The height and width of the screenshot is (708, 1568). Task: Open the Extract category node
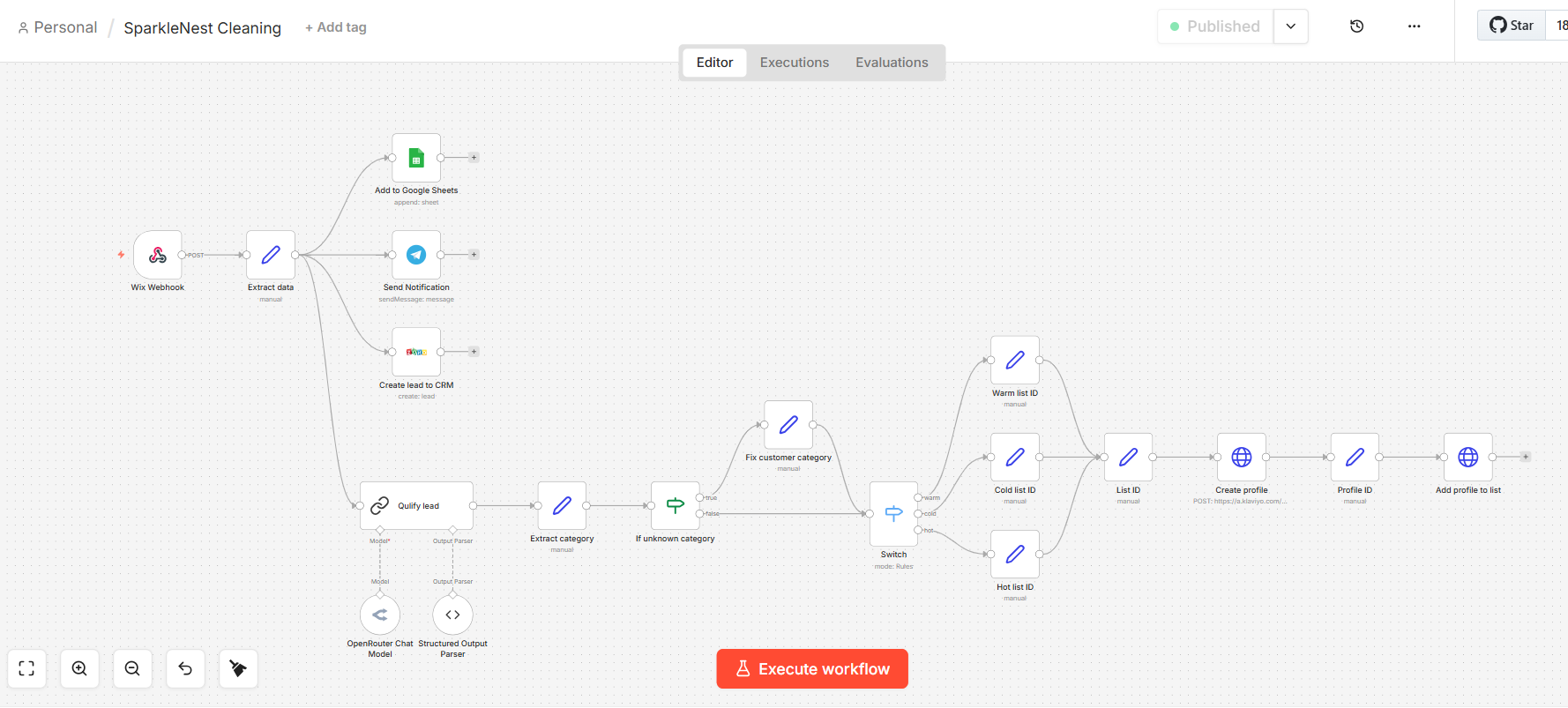click(562, 506)
